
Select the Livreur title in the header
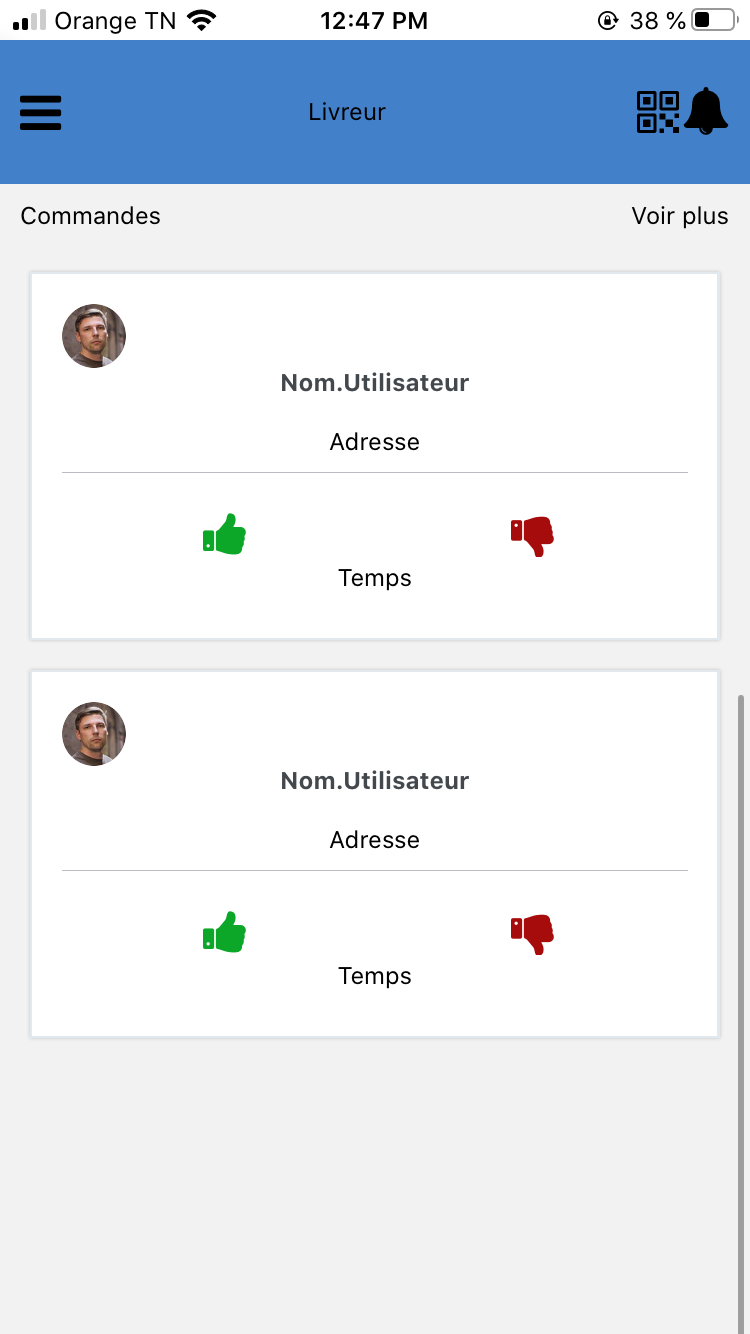click(346, 112)
